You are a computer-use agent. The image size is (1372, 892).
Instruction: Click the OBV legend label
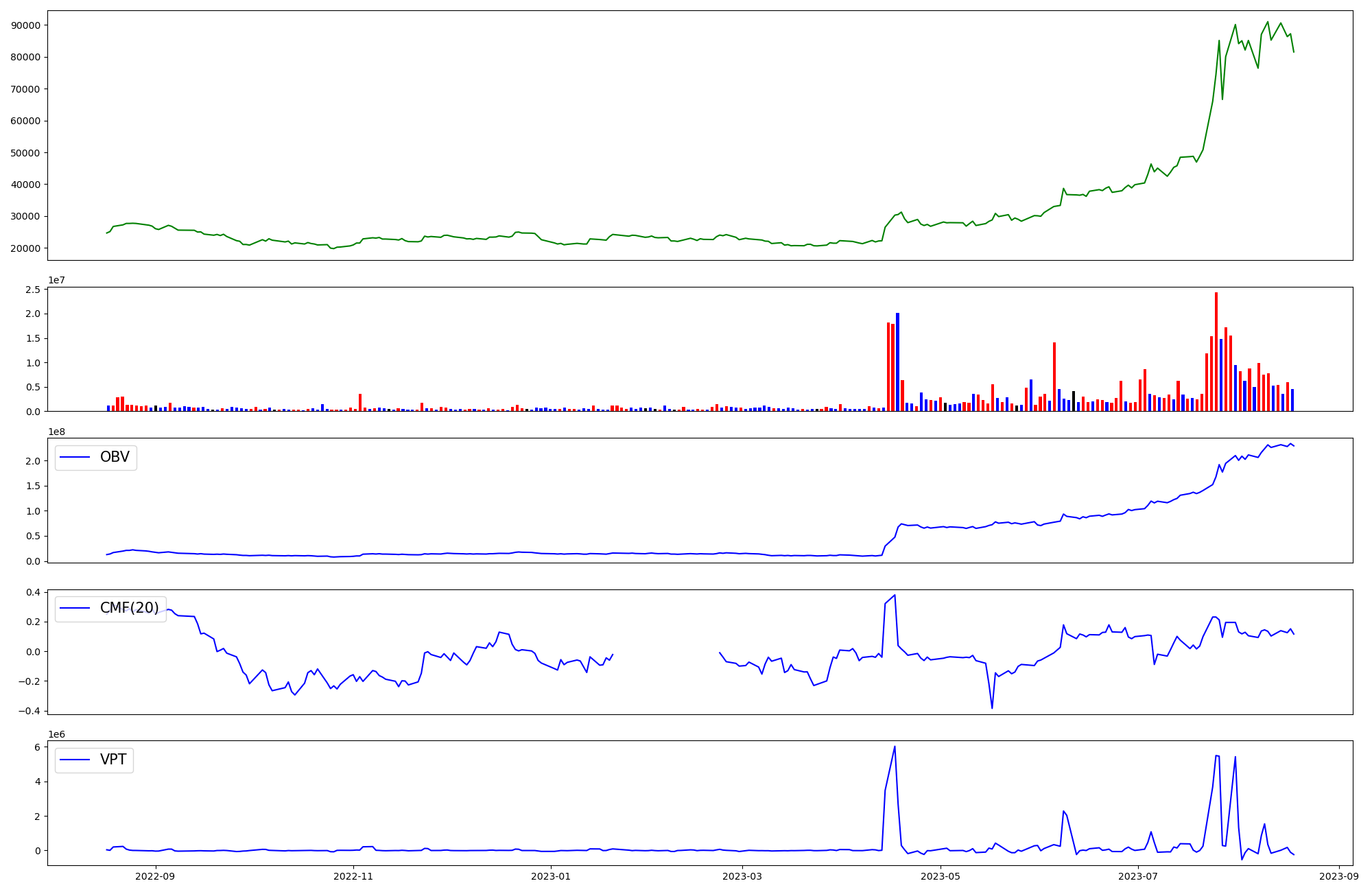(115, 457)
